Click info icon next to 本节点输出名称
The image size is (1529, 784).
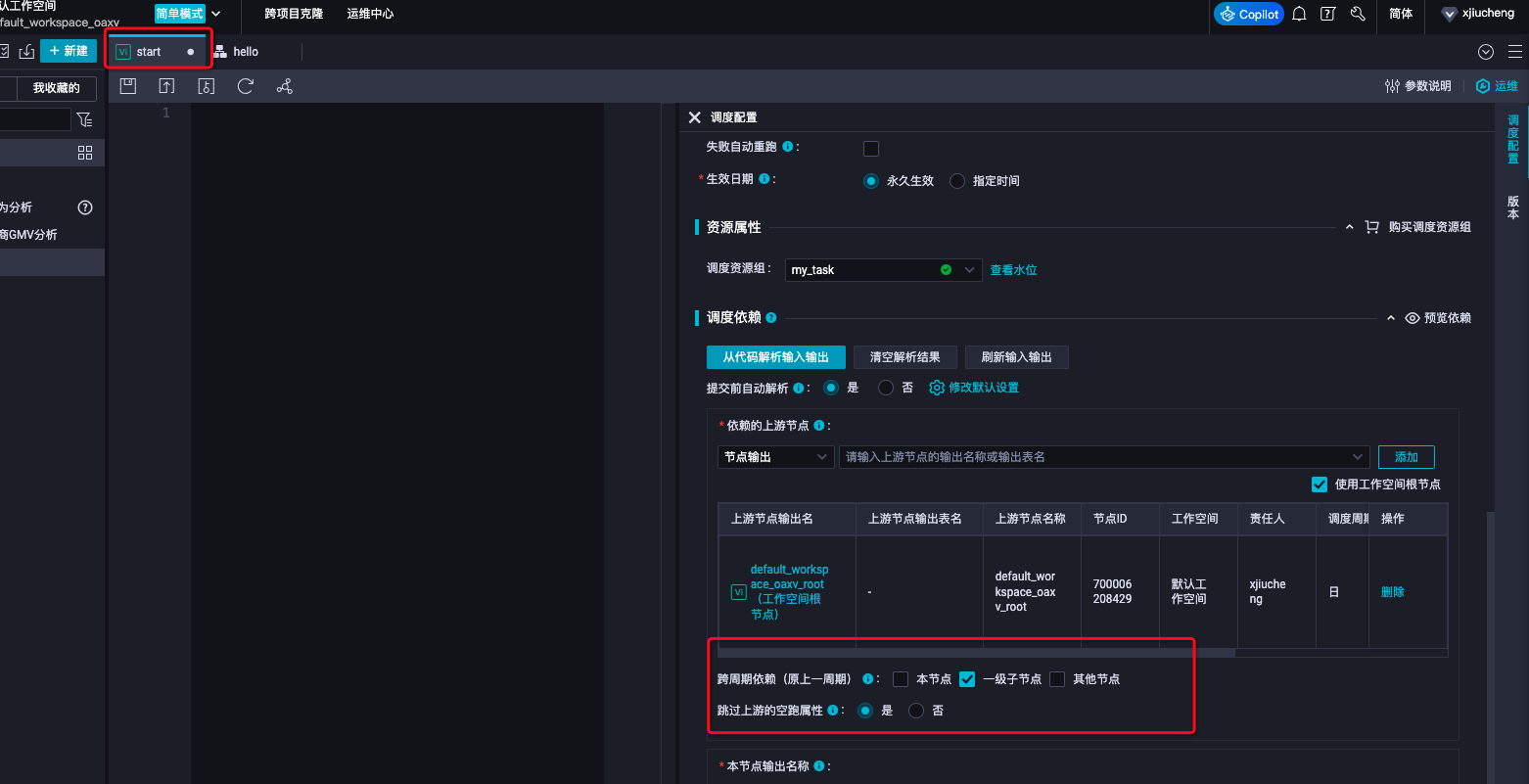[818, 766]
